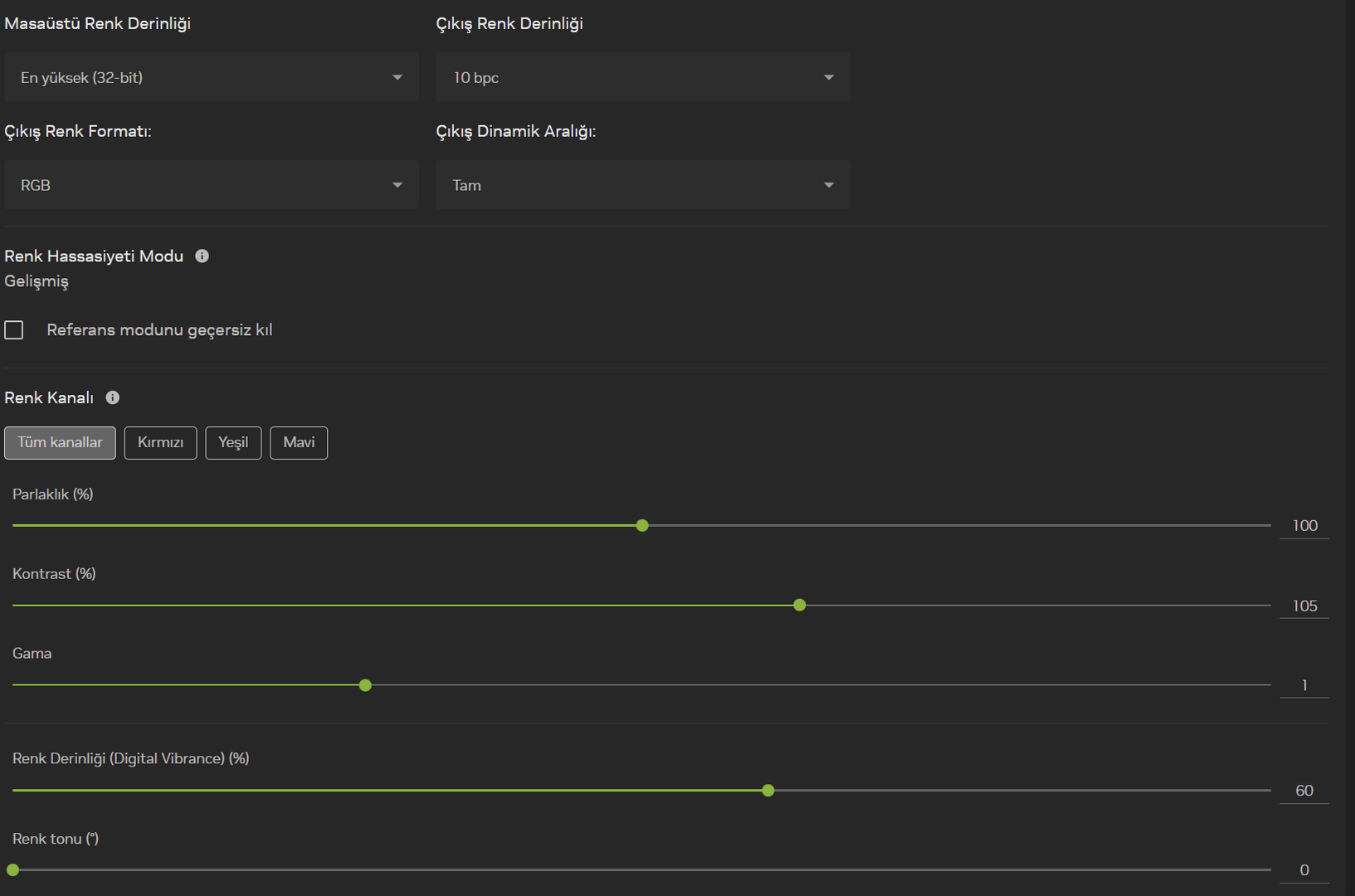Screen dimensions: 1355x896
Task: Click info icon beside Renk Hassasiyeti Modu
Action: point(202,256)
